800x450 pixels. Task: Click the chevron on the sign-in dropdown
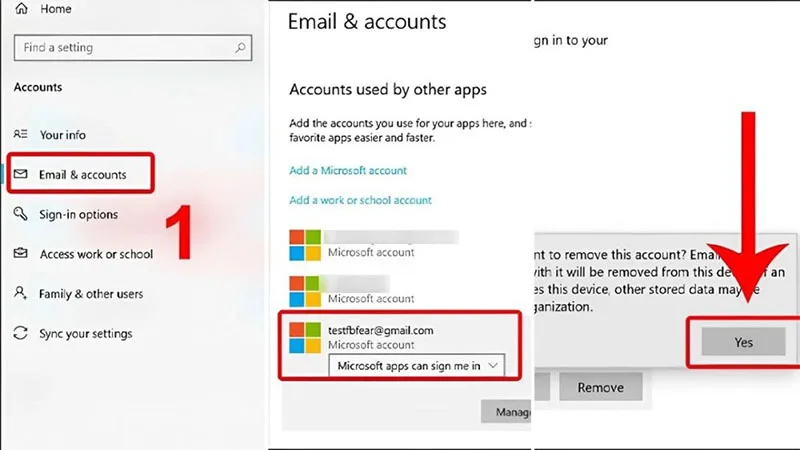[492, 365]
